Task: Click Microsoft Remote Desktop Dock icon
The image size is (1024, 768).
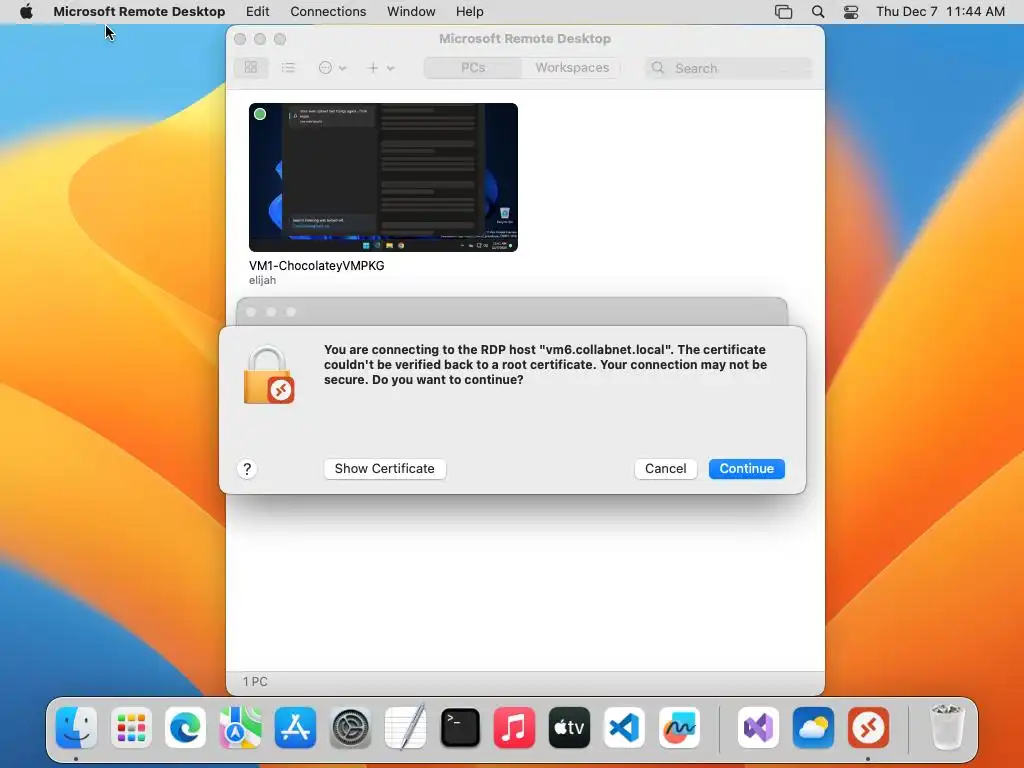Action: click(x=868, y=727)
